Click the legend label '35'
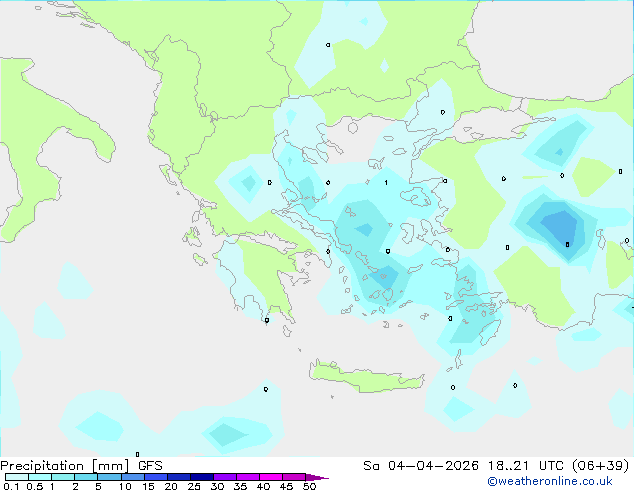634x490 pixels. tap(240, 486)
